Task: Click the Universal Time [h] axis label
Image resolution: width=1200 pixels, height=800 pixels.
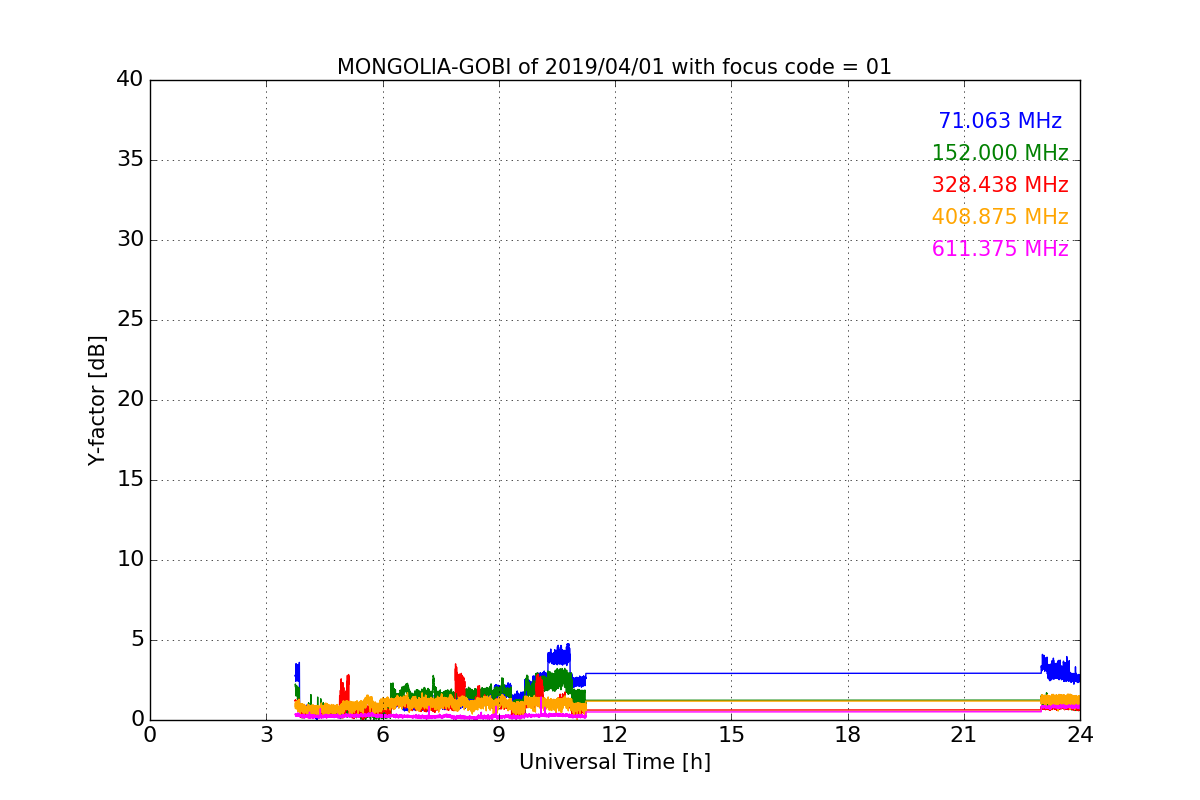Action: [x=614, y=762]
